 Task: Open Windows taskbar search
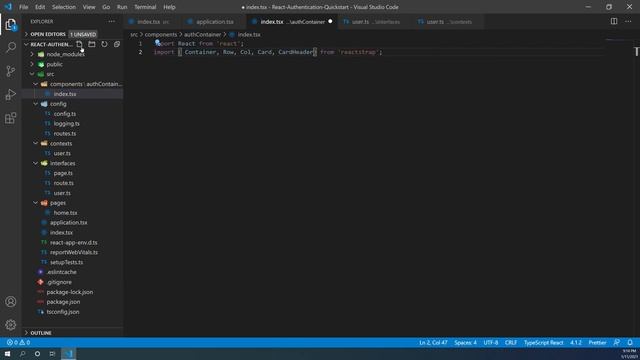pyautogui.click(x=22, y=354)
